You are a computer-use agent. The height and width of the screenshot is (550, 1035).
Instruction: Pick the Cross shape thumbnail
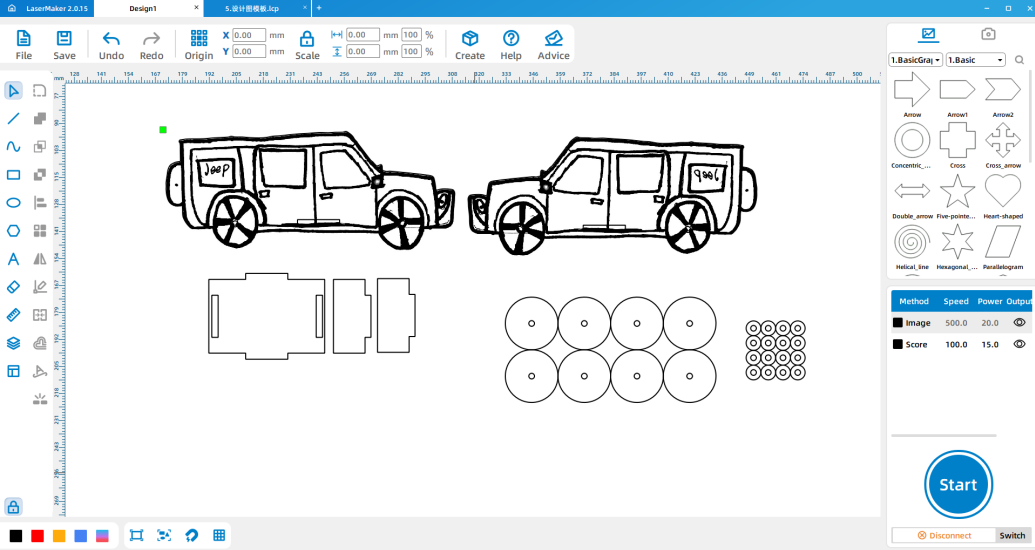click(957, 141)
